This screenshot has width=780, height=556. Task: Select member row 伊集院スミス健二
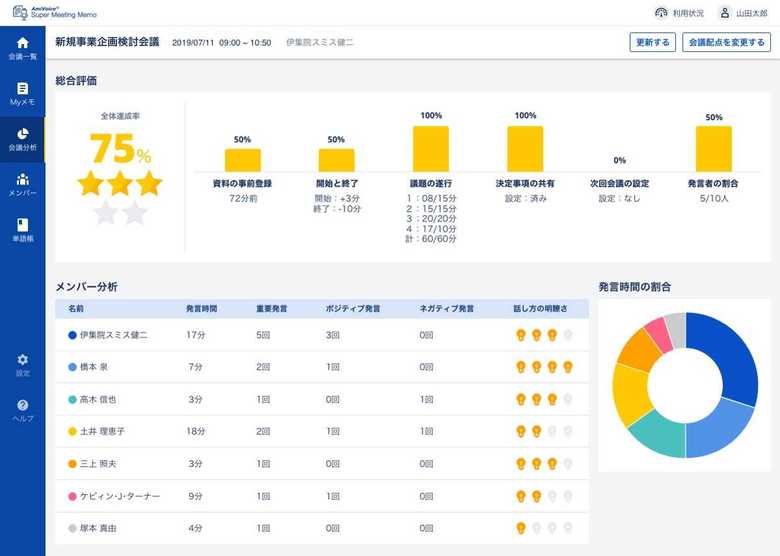[x=322, y=335]
